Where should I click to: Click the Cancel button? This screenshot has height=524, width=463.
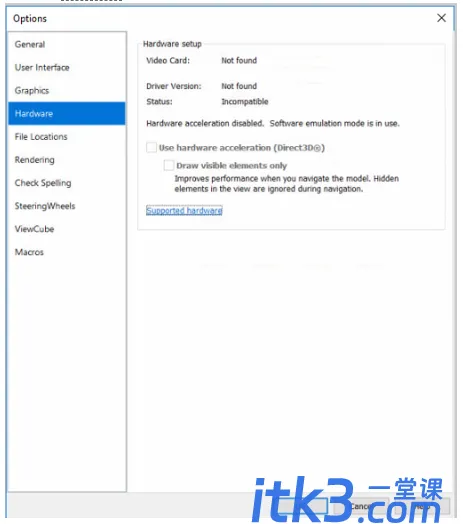pos(361,507)
